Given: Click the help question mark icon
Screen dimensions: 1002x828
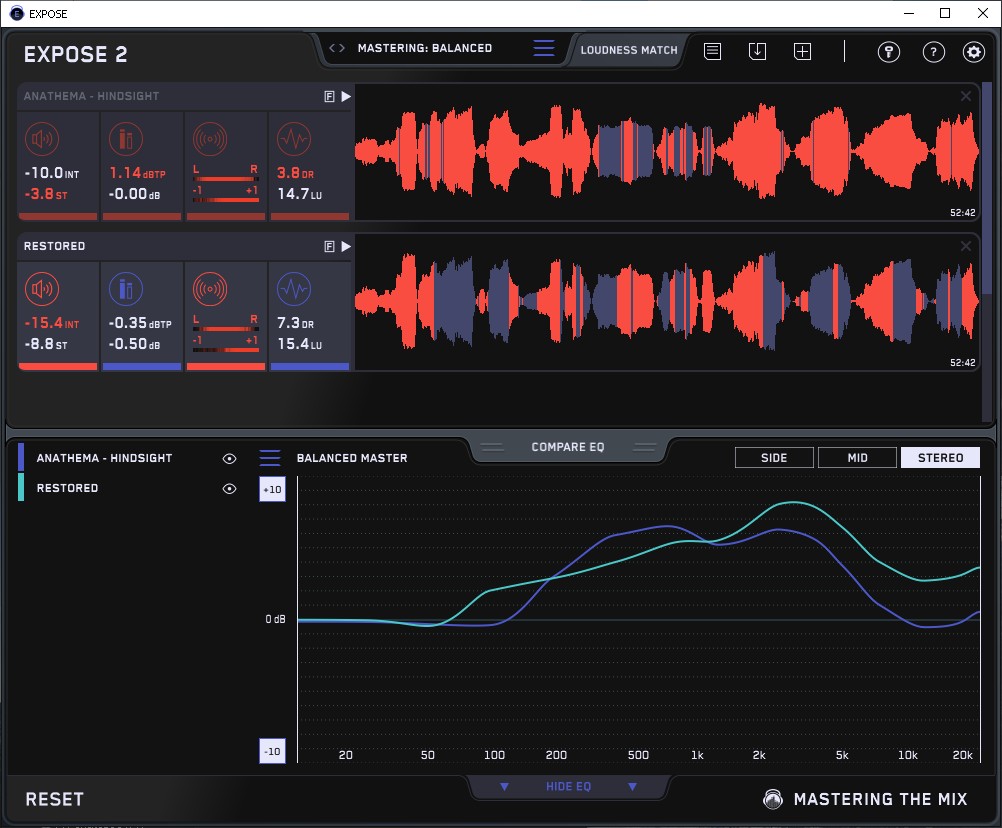Looking at the screenshot, I should pos(933,52).
